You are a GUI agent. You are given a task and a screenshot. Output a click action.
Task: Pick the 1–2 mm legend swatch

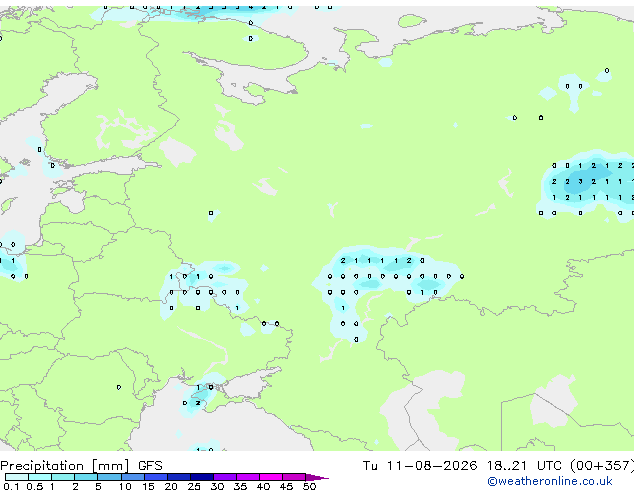(63, 477)
